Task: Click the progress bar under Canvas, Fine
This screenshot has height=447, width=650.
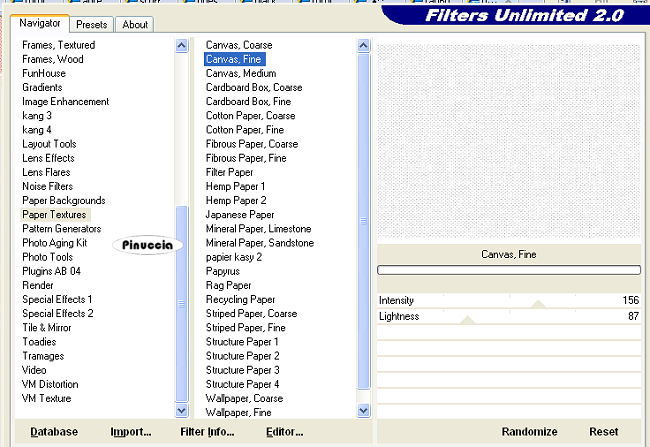Action: (x=509, y=270)
